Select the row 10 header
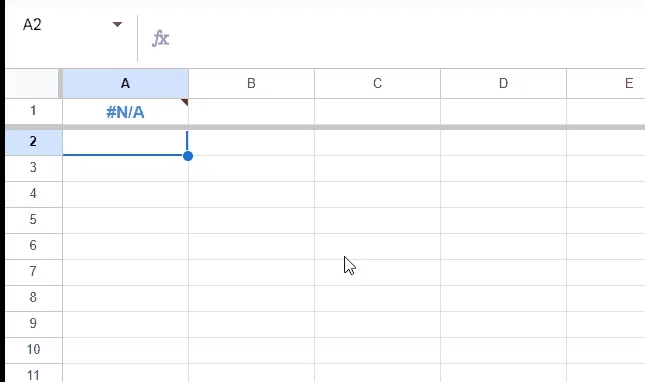Image resolution: width=645 pixels, height=382 pixels. click(x=34, y=350)
